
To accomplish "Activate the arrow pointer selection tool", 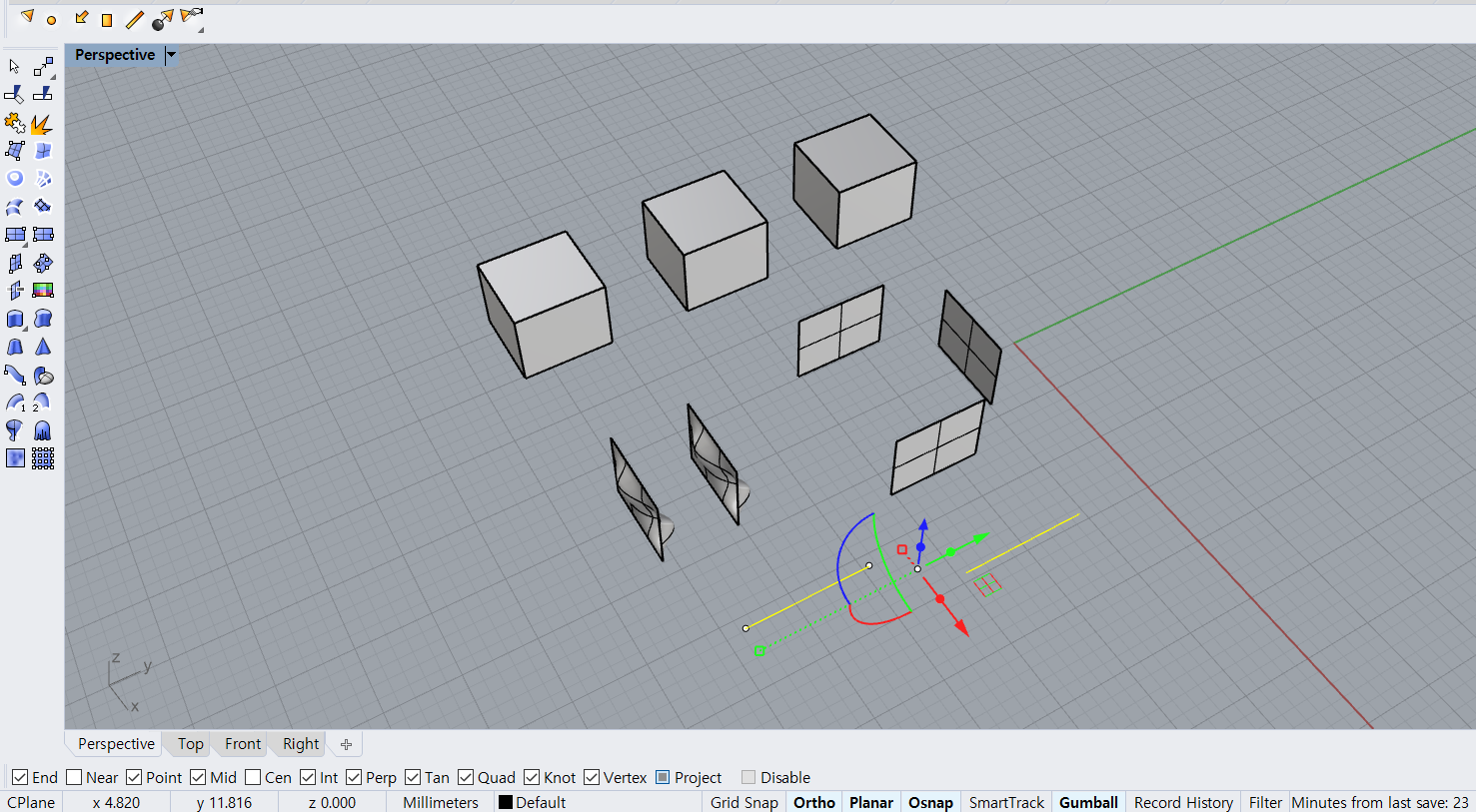I will 14,67.
